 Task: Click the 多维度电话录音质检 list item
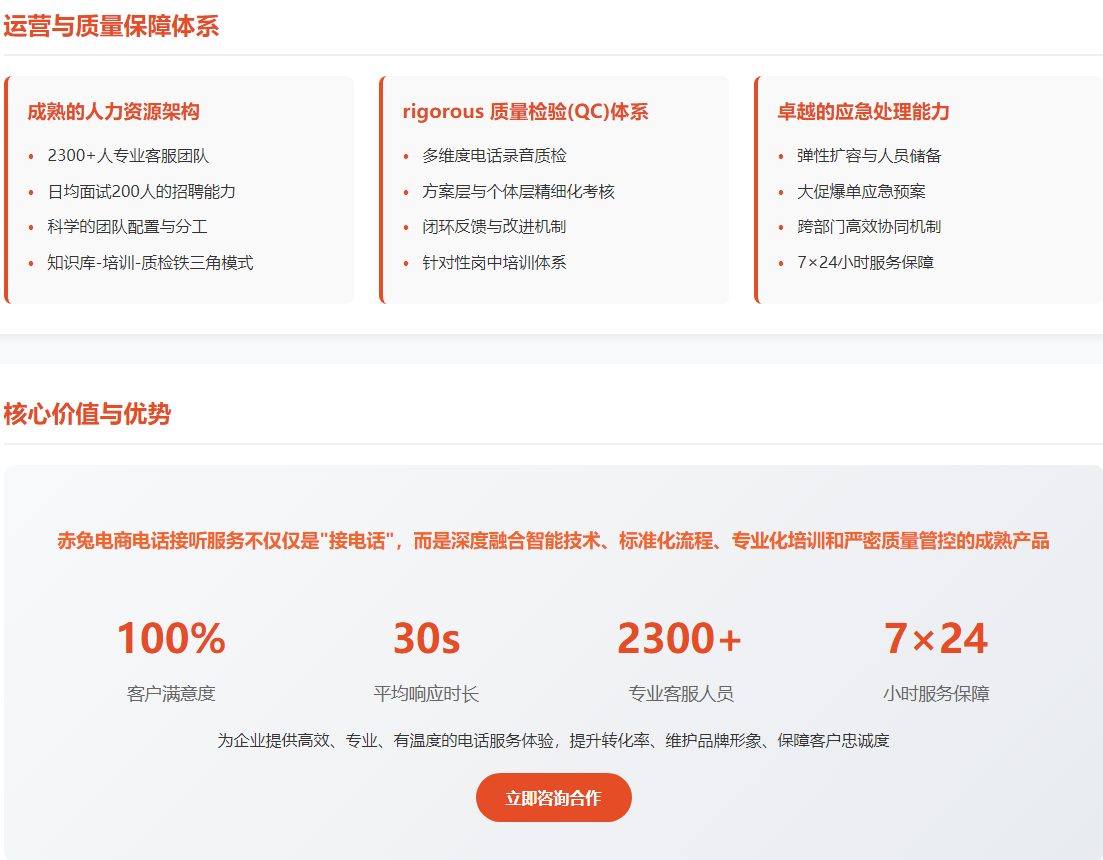tap(494, 156)
